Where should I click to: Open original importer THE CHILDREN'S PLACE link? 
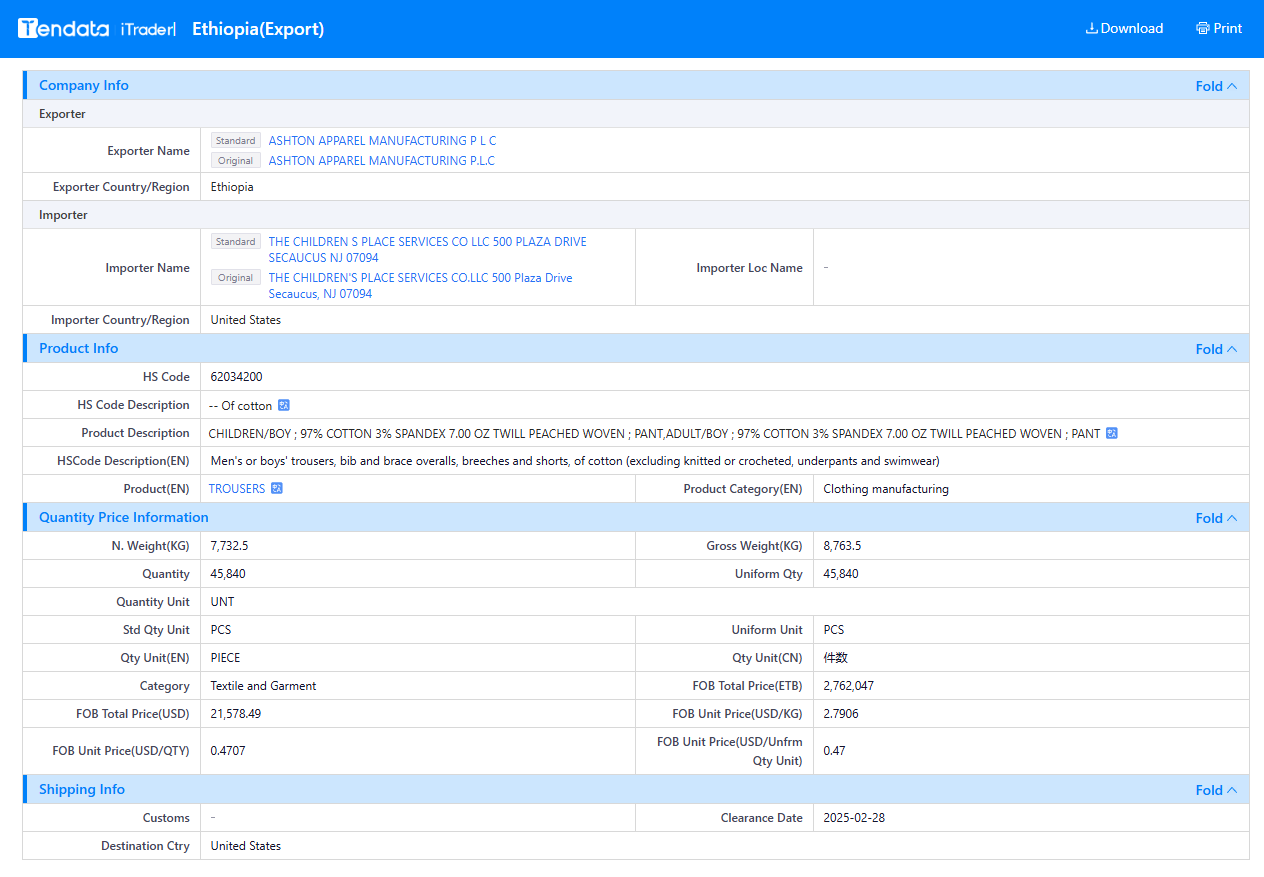coord(420,286)
